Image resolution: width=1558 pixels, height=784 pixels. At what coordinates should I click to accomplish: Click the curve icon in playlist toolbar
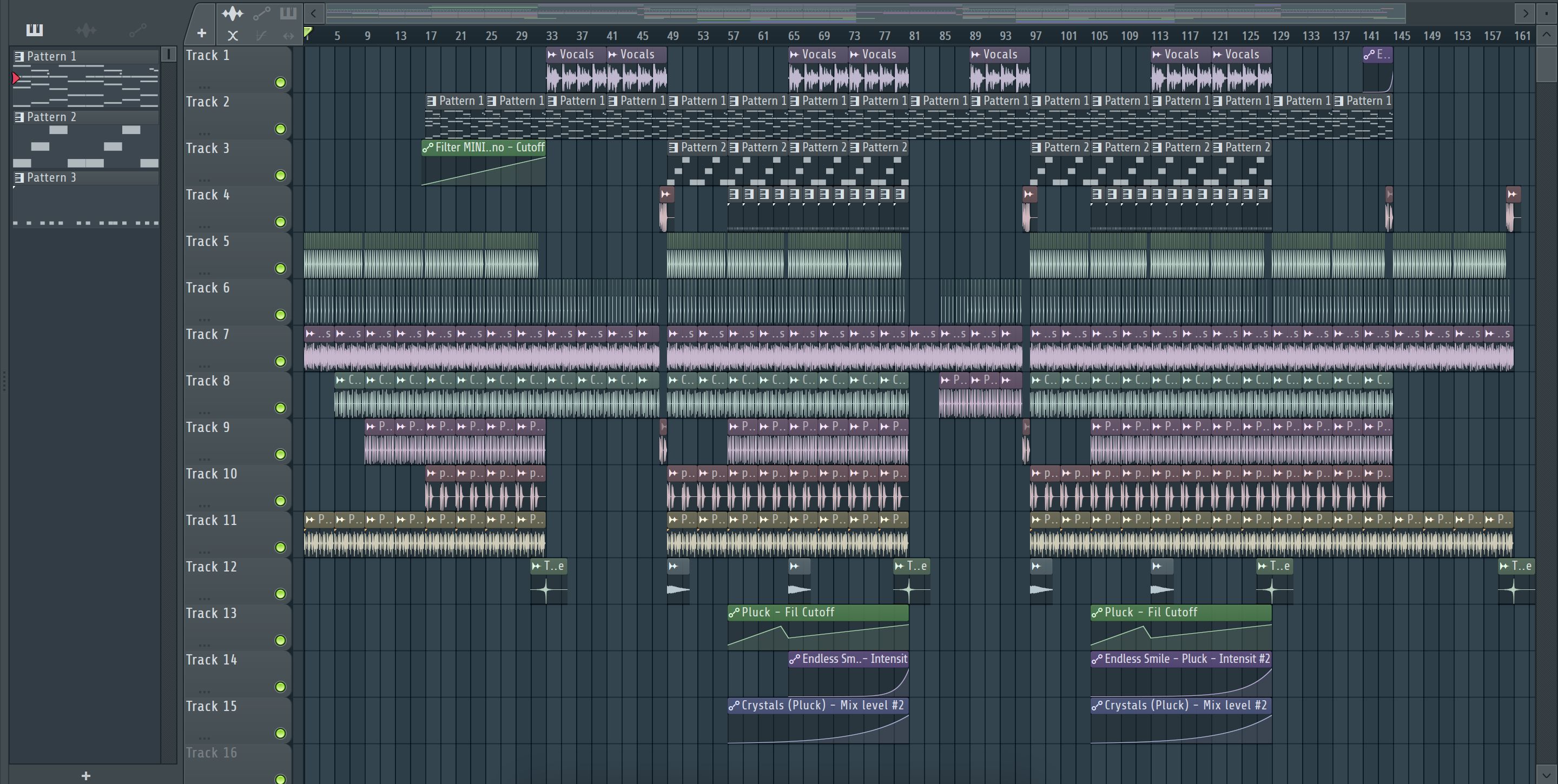point(261,36)
